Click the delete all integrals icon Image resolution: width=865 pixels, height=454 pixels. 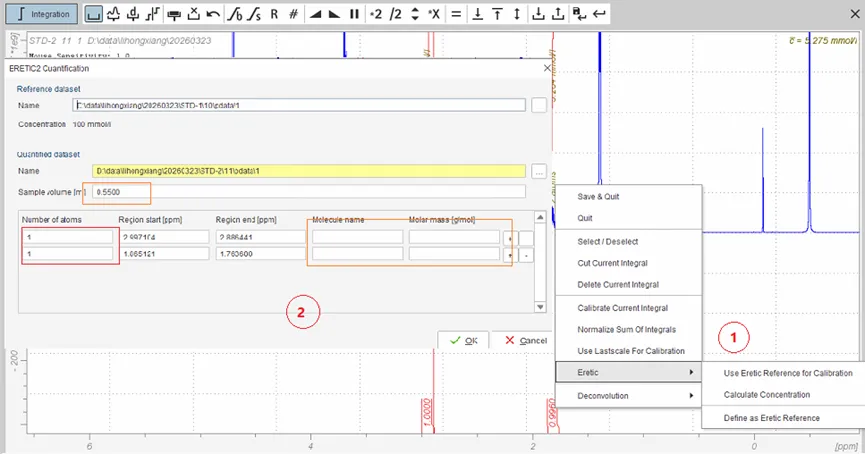[x=193, y=14]
